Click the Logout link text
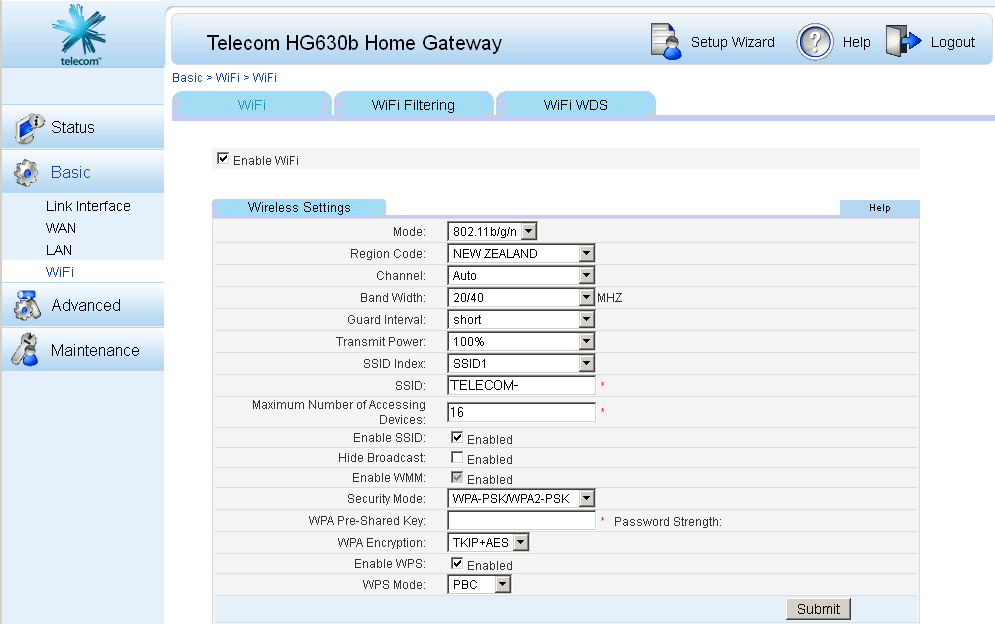 click(x=952, y=42)
